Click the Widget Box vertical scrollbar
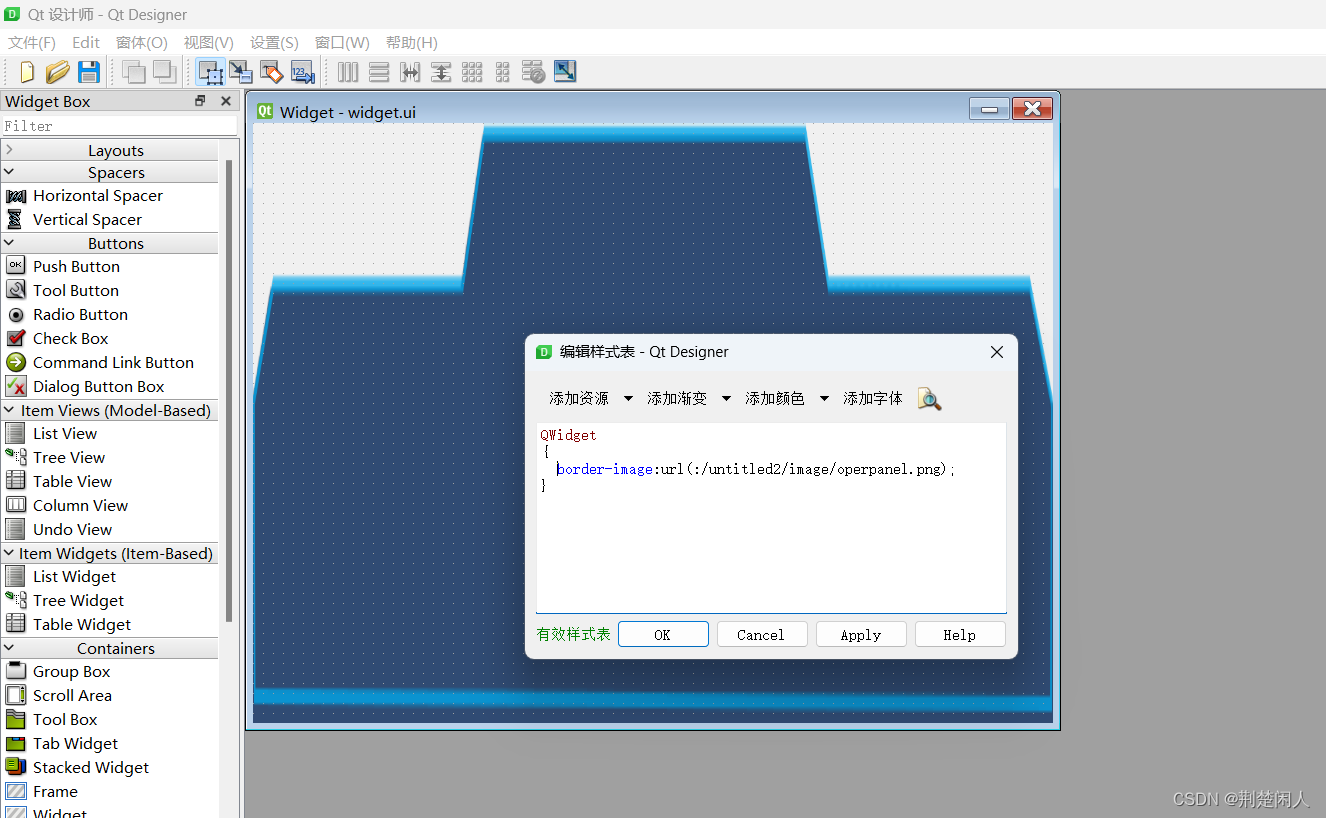The height and width of the screenshot is (818, 1326). tap(229, 390)
